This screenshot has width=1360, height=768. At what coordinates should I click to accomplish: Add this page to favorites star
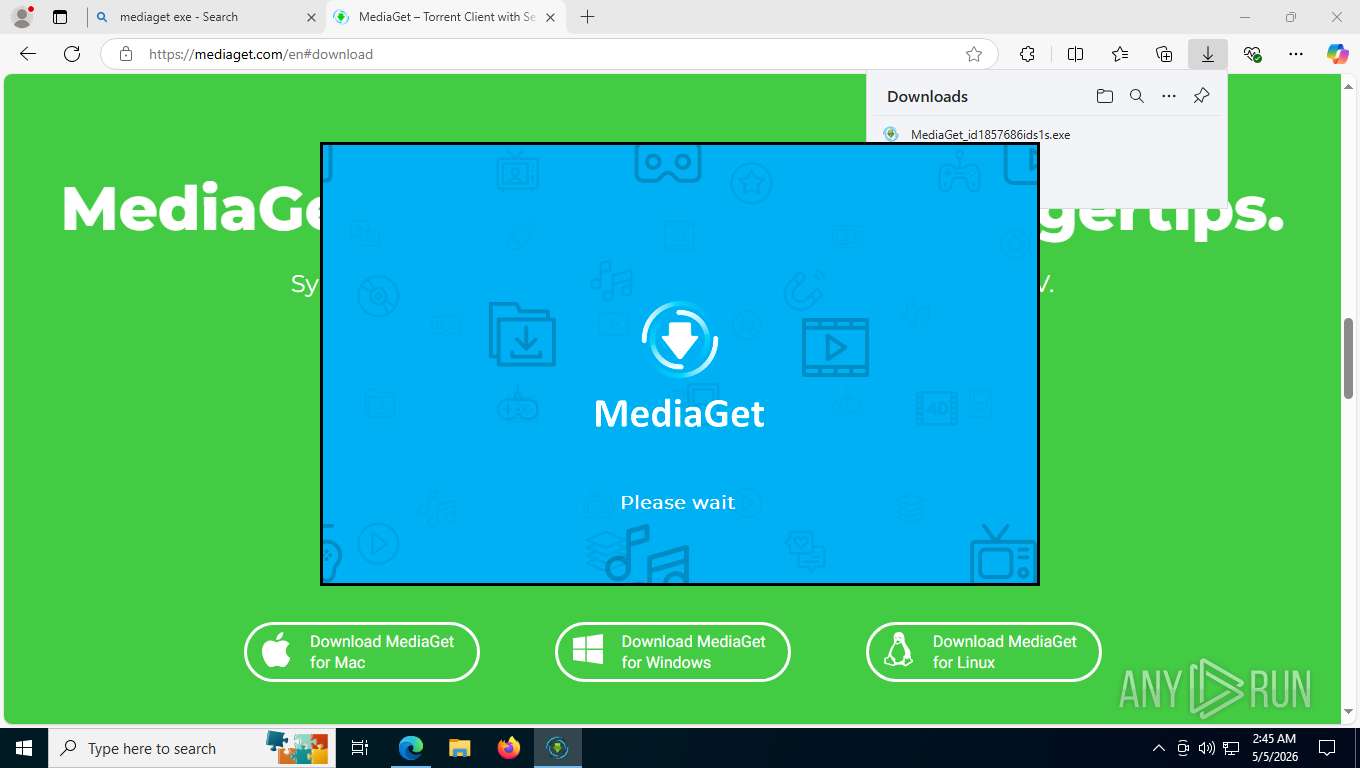974,54
